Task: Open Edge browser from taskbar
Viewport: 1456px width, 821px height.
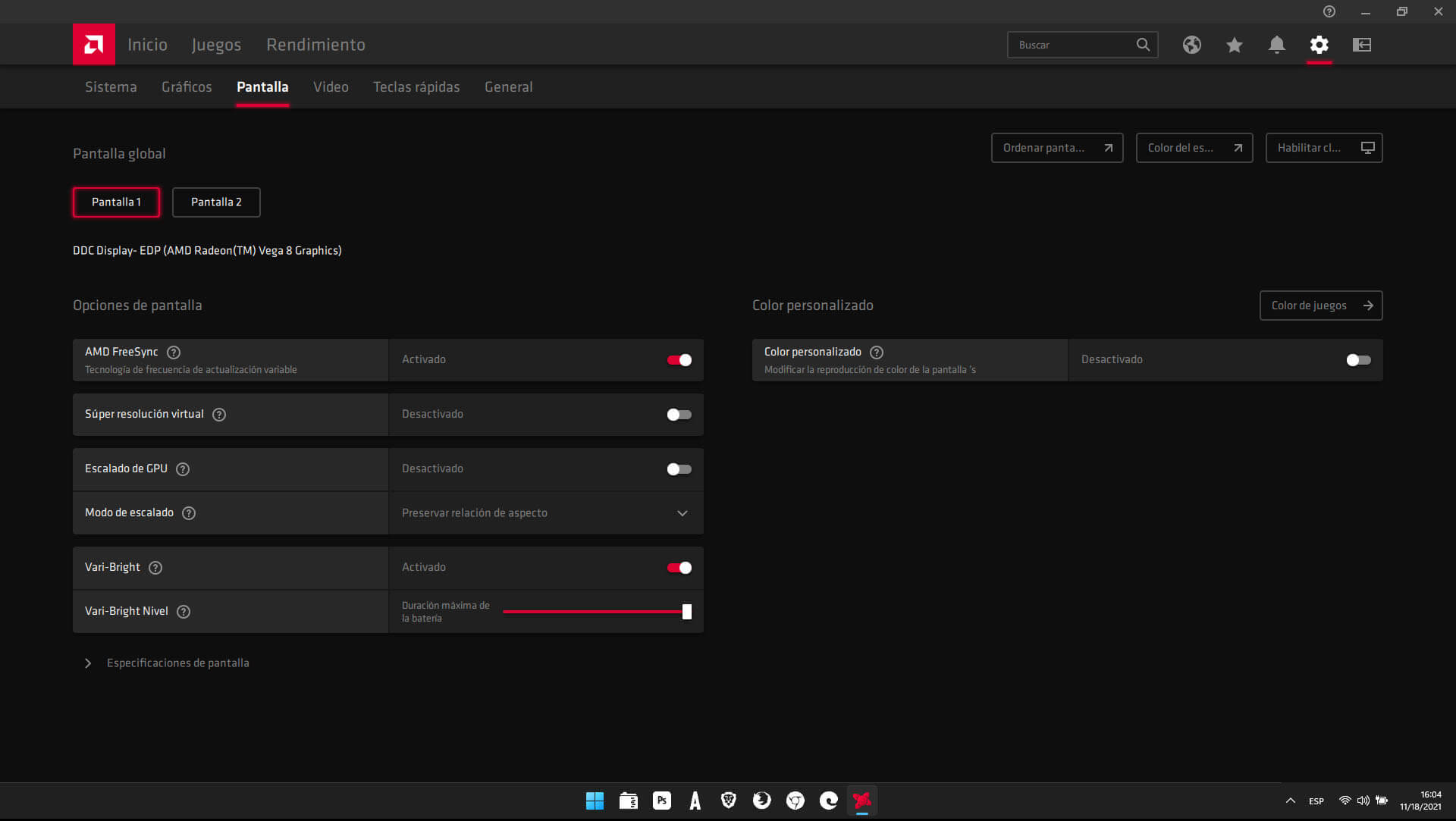Action: (x=829, y=801)
